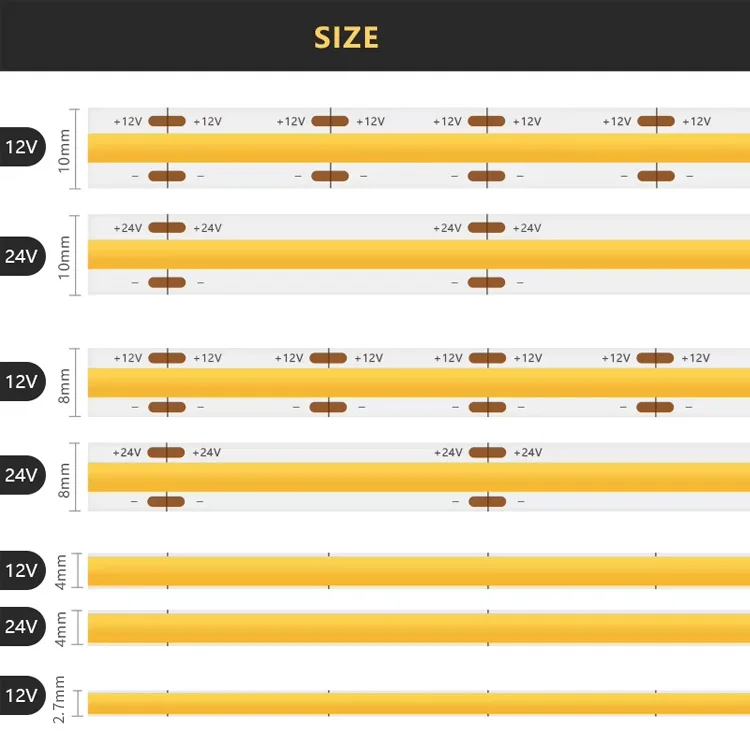Click rightmost negative copper pad on 12V 8mm strip
Viewport: 750px width, 750px height.
tap(656, 406)
